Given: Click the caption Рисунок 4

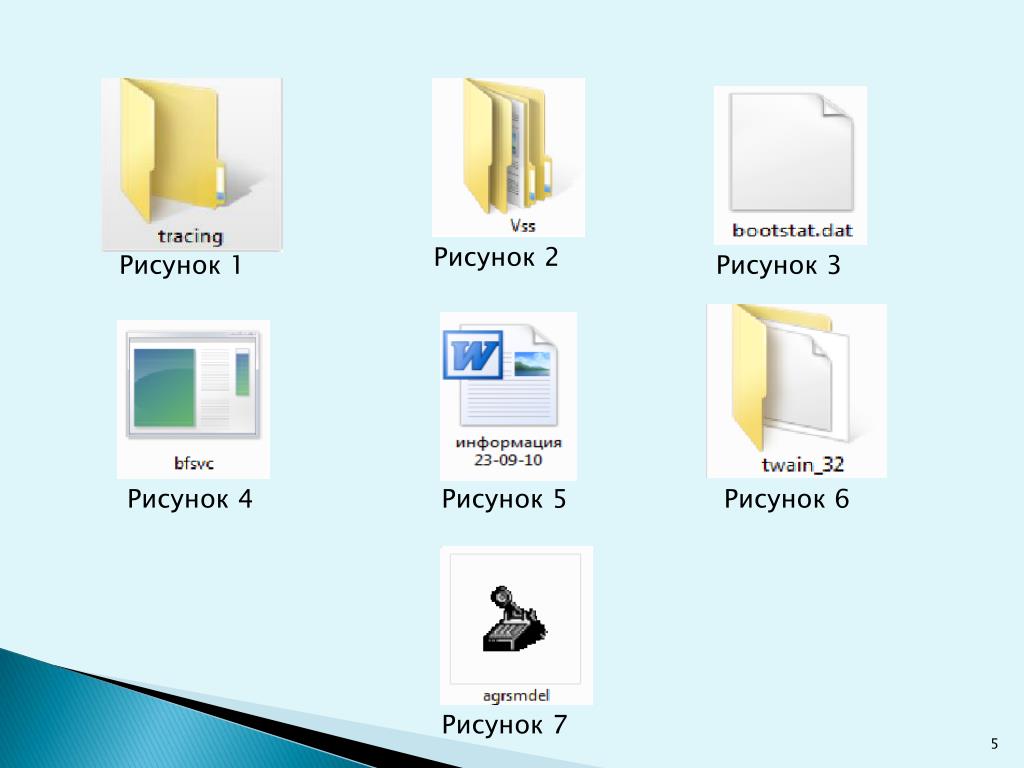Looking at the screenshot, I should [190, 499].
